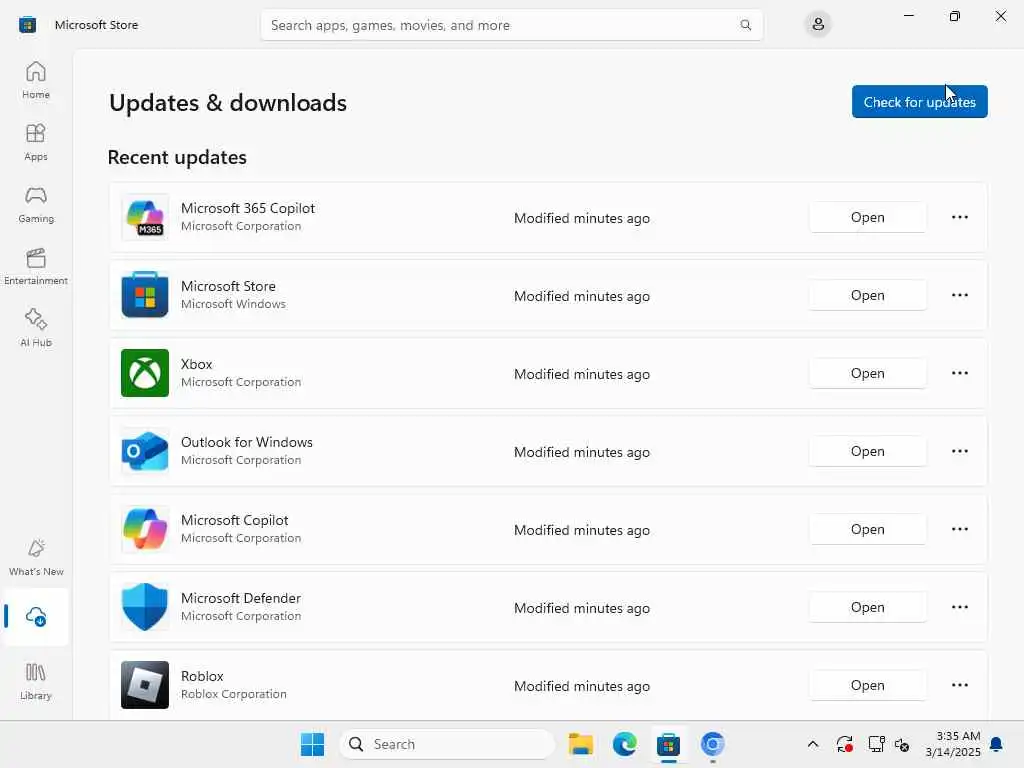
Task: Open the Apps section
Action: (36, 142)
